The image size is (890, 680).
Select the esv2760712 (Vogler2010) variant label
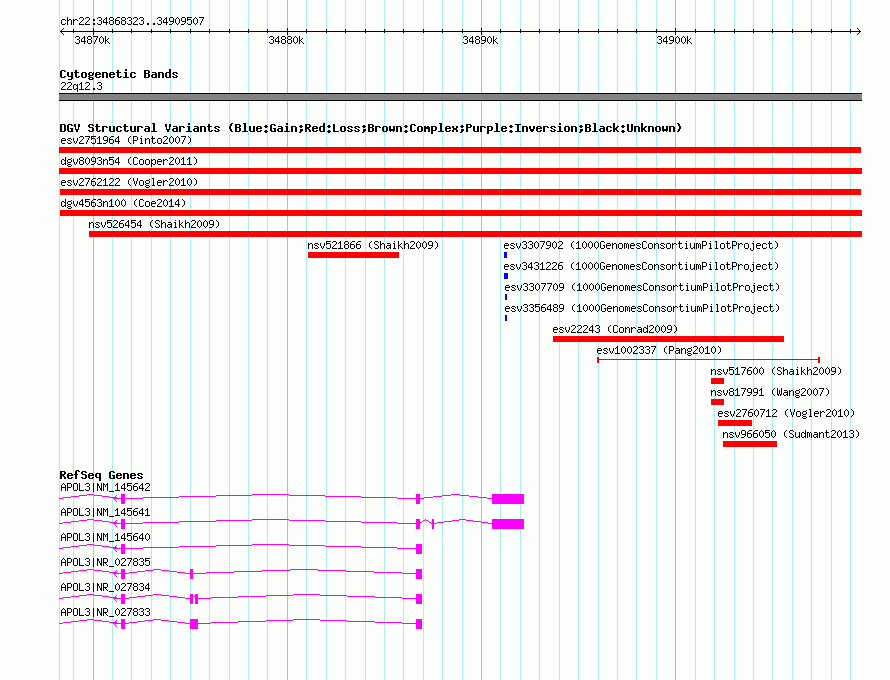pyautogui.click(x=785, y=413)
